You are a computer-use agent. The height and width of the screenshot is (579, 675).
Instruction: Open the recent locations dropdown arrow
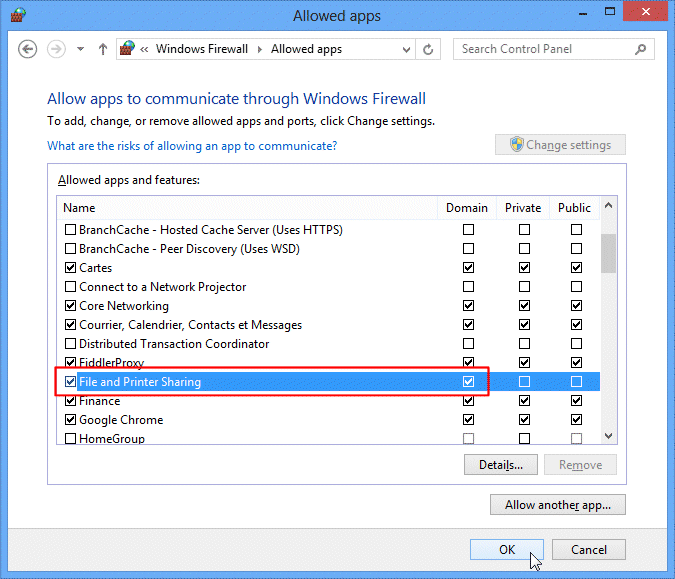tap(81, 49)
